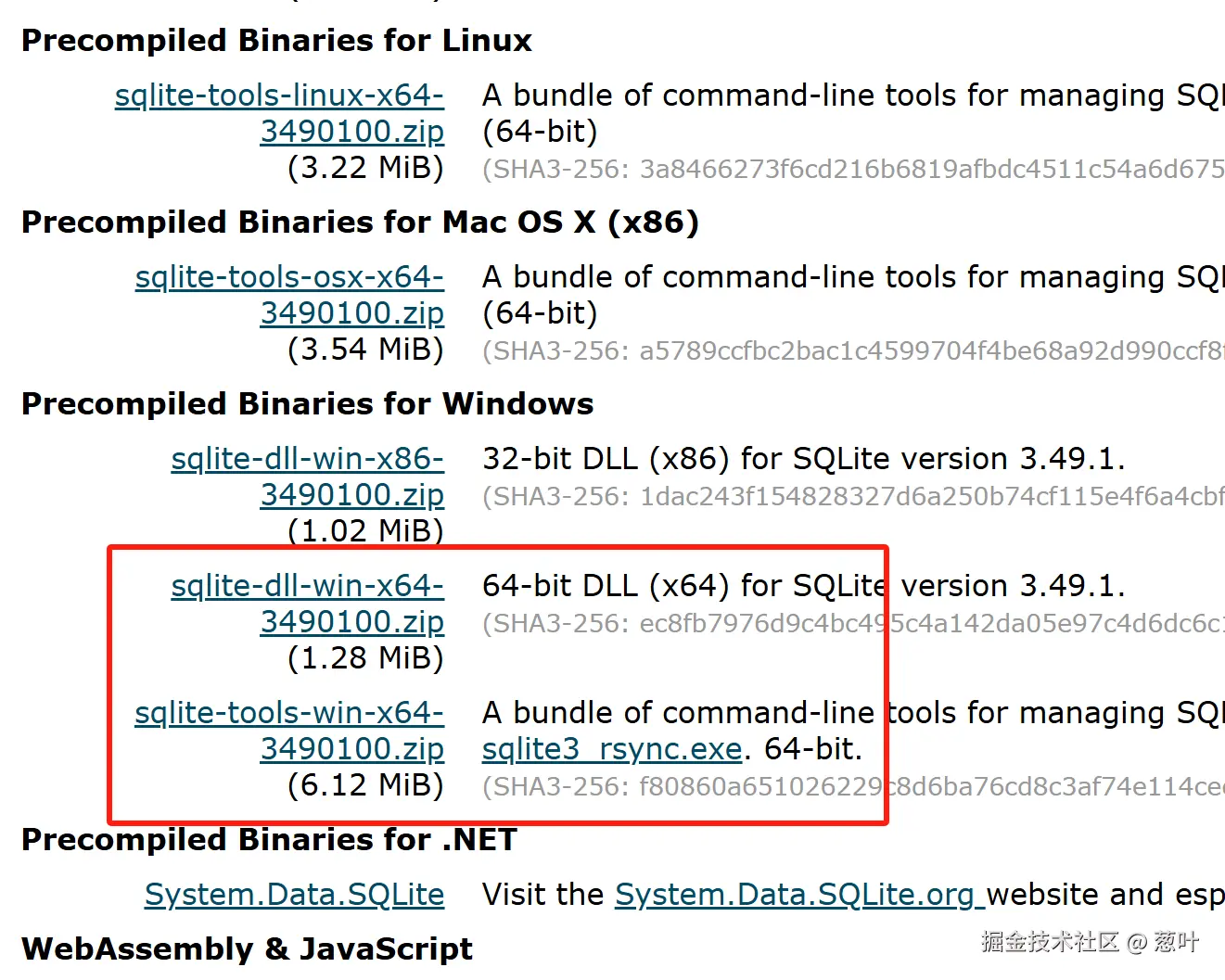
Task: Click the Precompiled Binaries for .NET heading
Action: [269, 840]
